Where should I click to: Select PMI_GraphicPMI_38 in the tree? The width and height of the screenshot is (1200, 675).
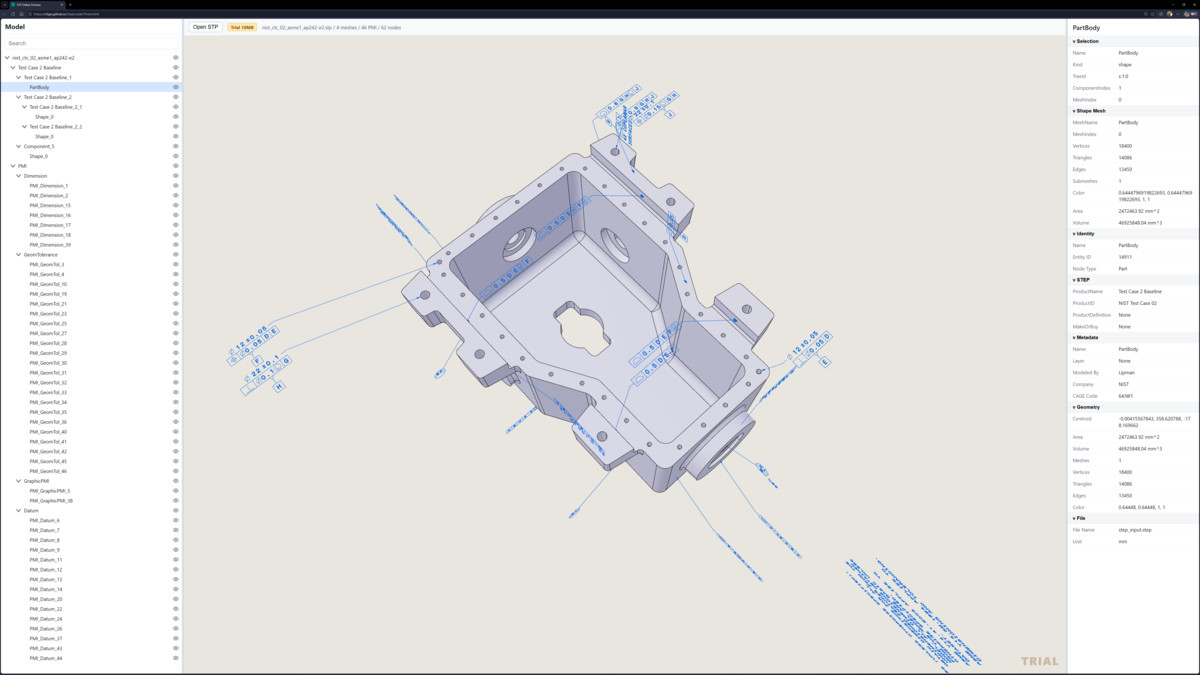point(91,501)
